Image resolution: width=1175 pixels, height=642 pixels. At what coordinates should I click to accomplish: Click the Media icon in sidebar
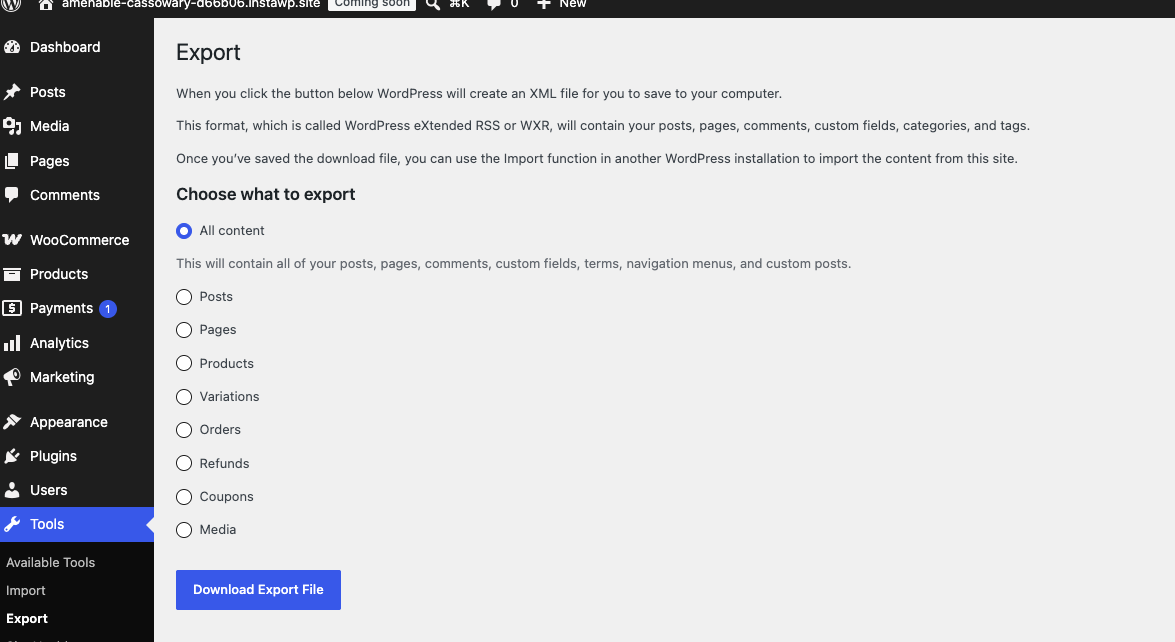[12, 127]
